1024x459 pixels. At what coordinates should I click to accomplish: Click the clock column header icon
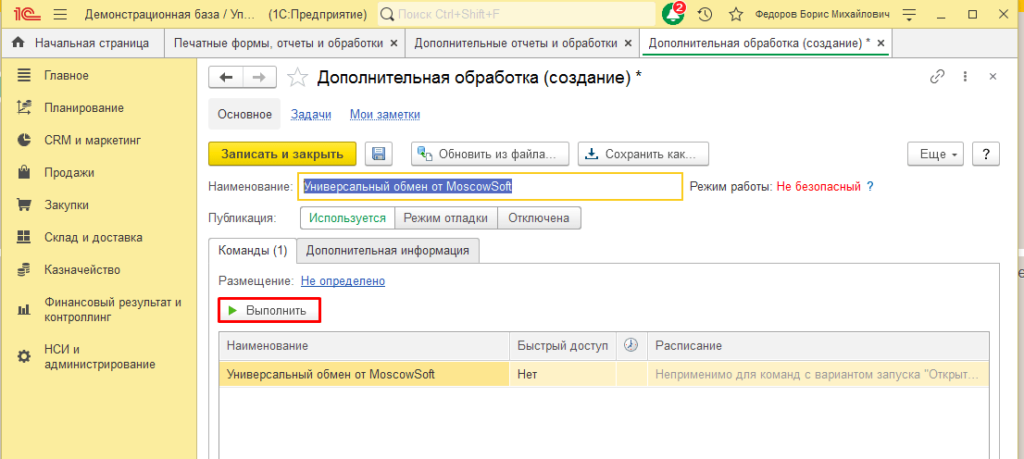[x=631, y=345]
